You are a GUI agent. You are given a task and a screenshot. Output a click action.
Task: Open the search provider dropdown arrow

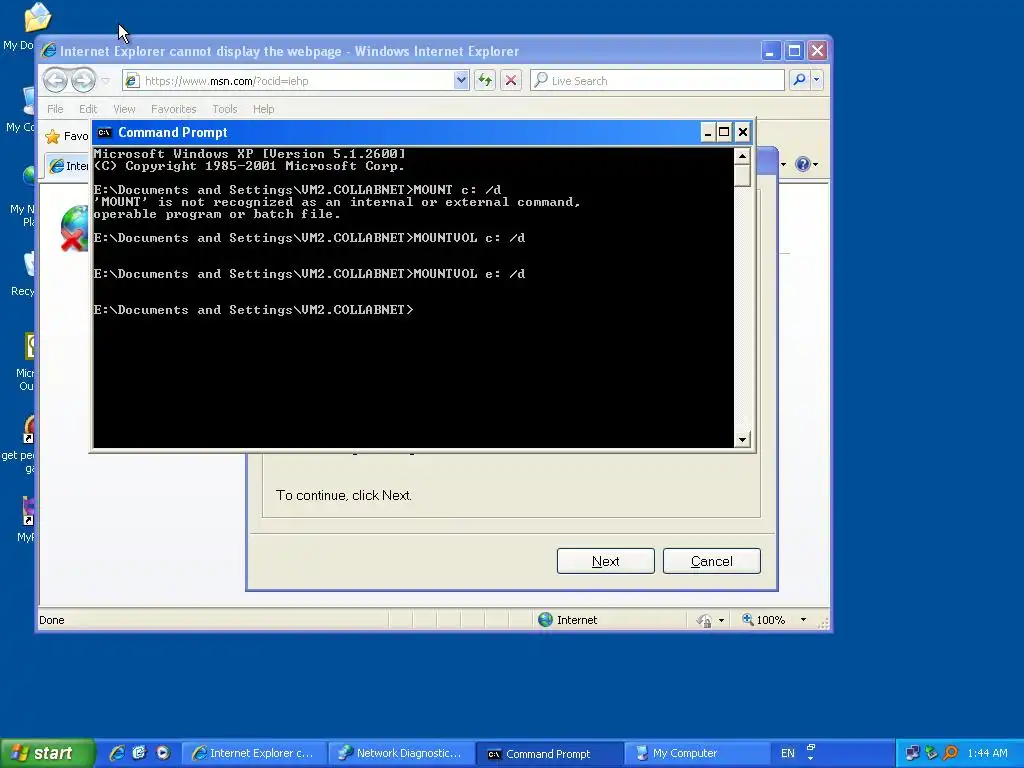[x=816, y=80]
